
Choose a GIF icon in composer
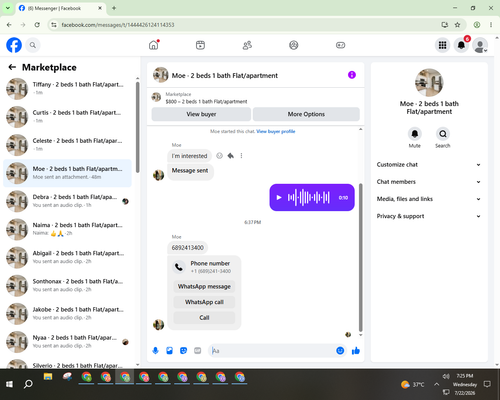[198, 351]
